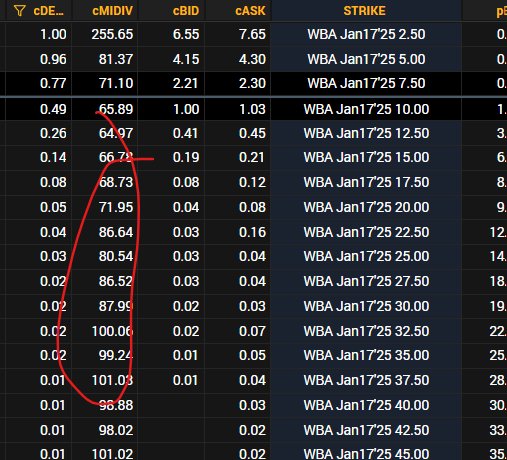
Task: Click call ask price 0.16
Action: tap(252, 232)
